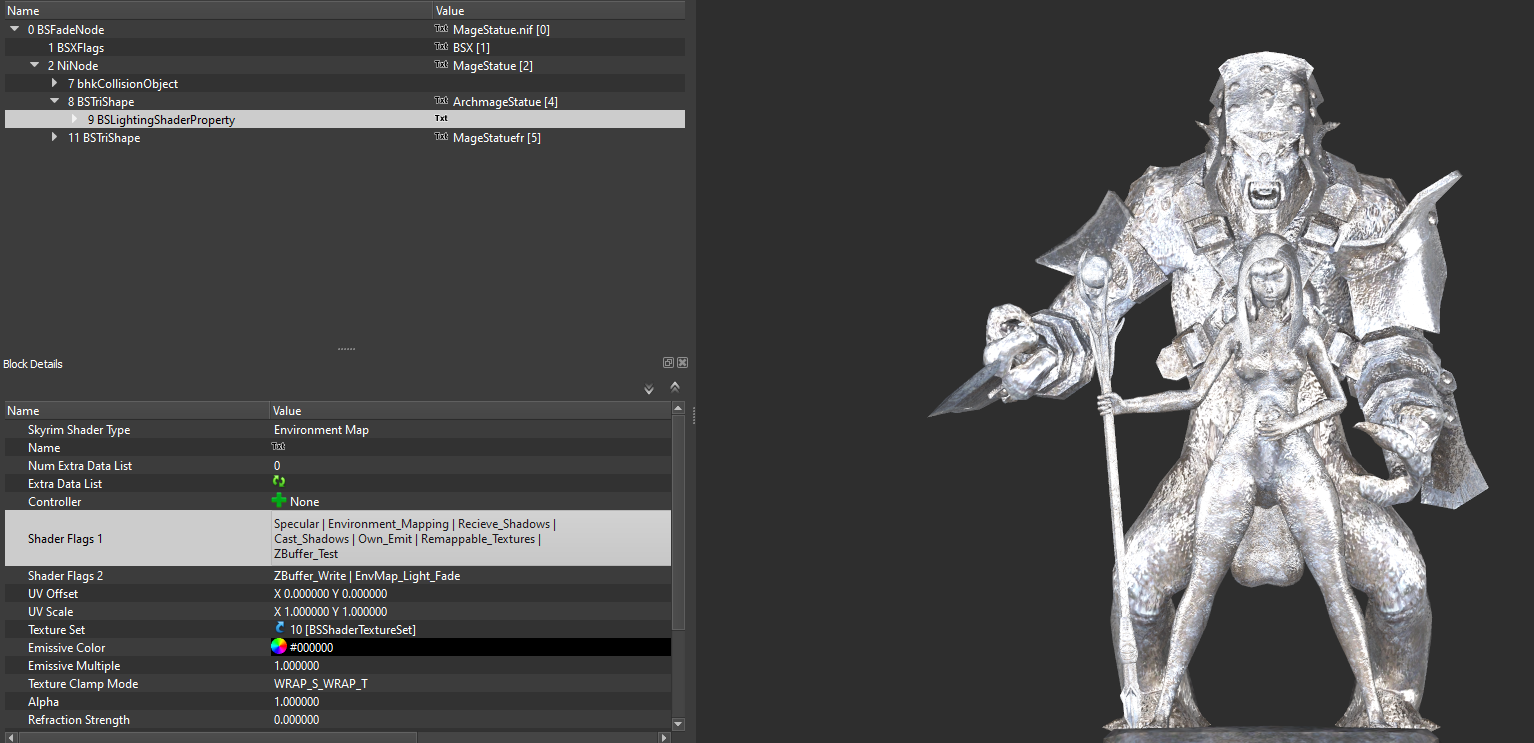
Task: Click the Txt icon beside MageStatue [2]
Action: [440, 66]
